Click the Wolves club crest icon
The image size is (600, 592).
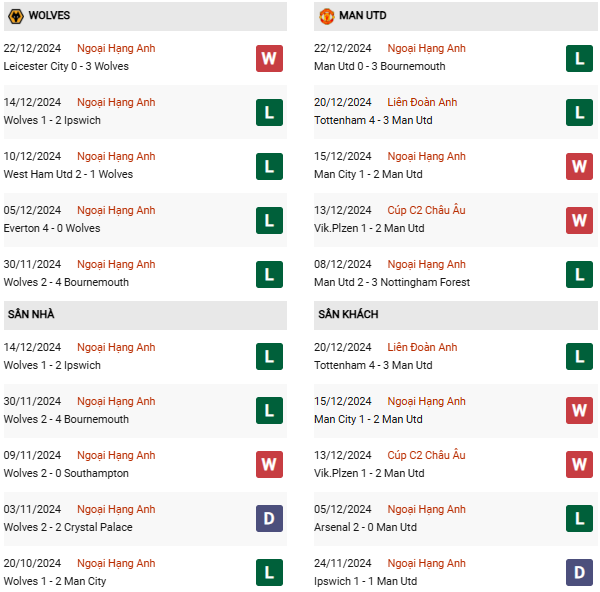[x=16, y=16]
